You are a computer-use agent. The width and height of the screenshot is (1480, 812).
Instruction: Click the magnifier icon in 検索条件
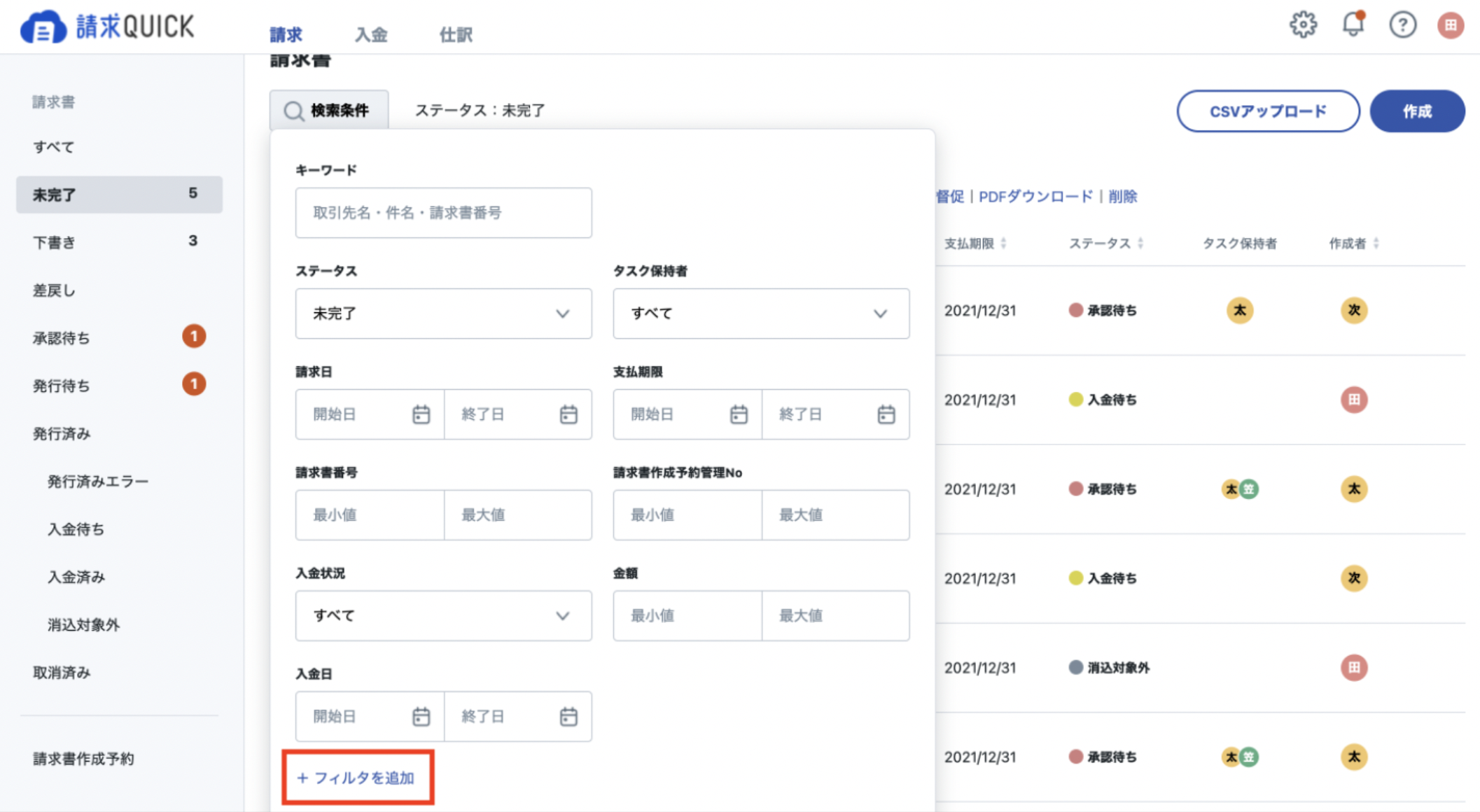(293, 111)
